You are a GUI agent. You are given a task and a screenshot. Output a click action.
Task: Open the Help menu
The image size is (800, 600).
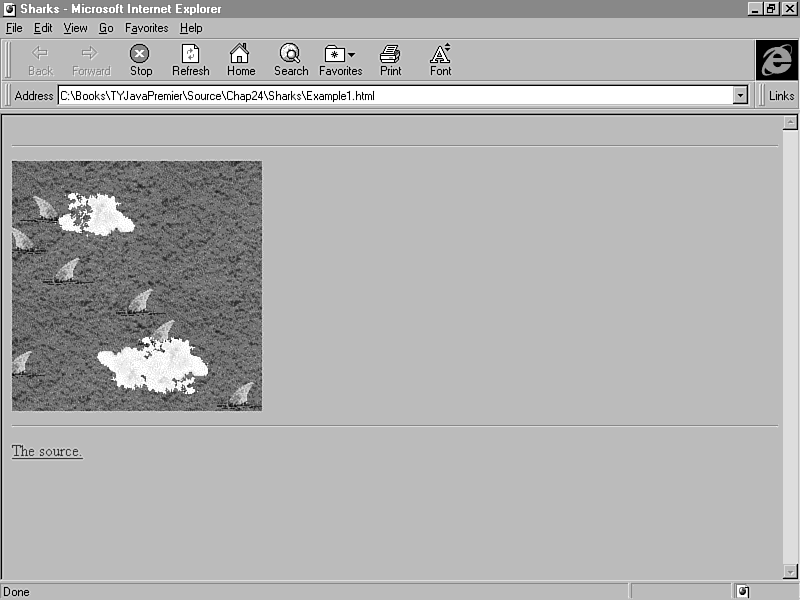[x=191, y=28]
